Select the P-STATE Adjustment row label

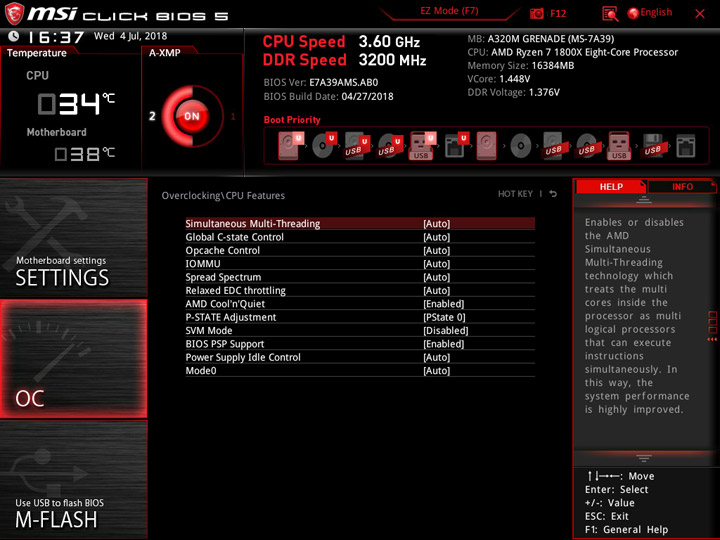(231, 317)
